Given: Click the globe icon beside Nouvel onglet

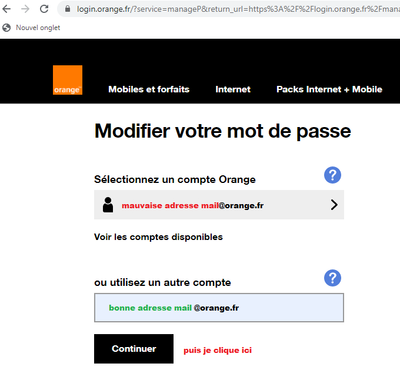Looking at the screenshot, I should [7, 28].
